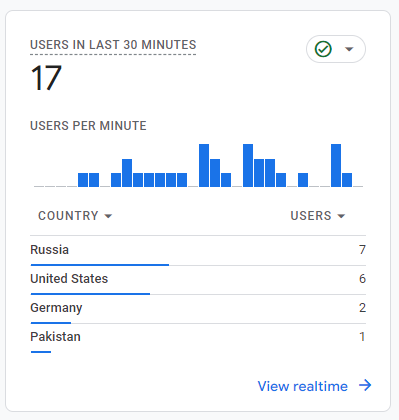Open the data quality dropdown arrow
Viewport: 399px width, 420px height.
click(x=349, y=49)
